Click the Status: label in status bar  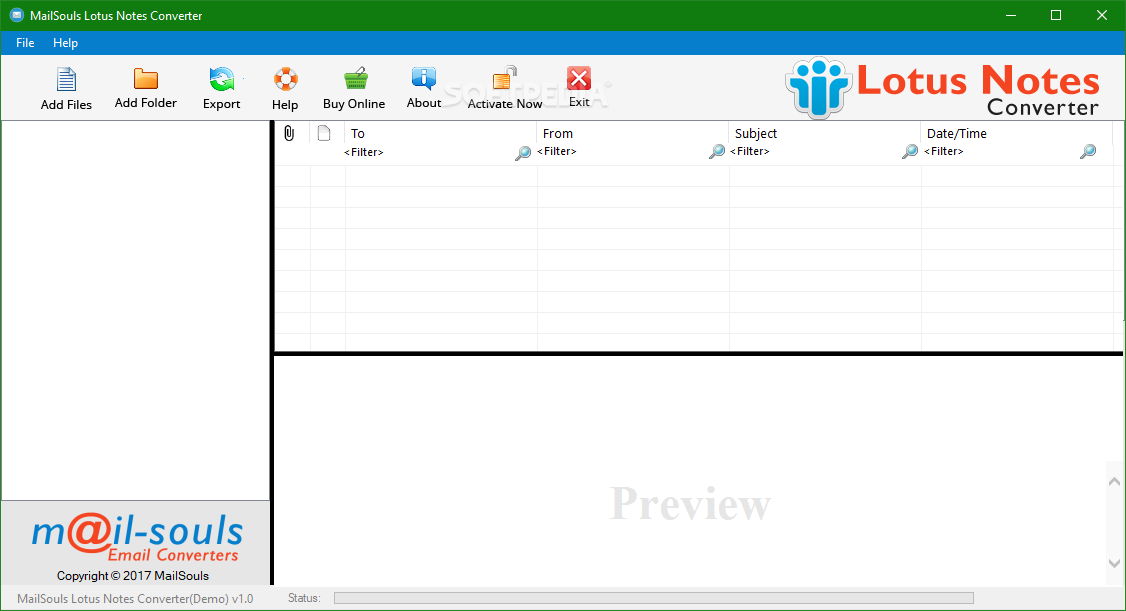(304, 598)
